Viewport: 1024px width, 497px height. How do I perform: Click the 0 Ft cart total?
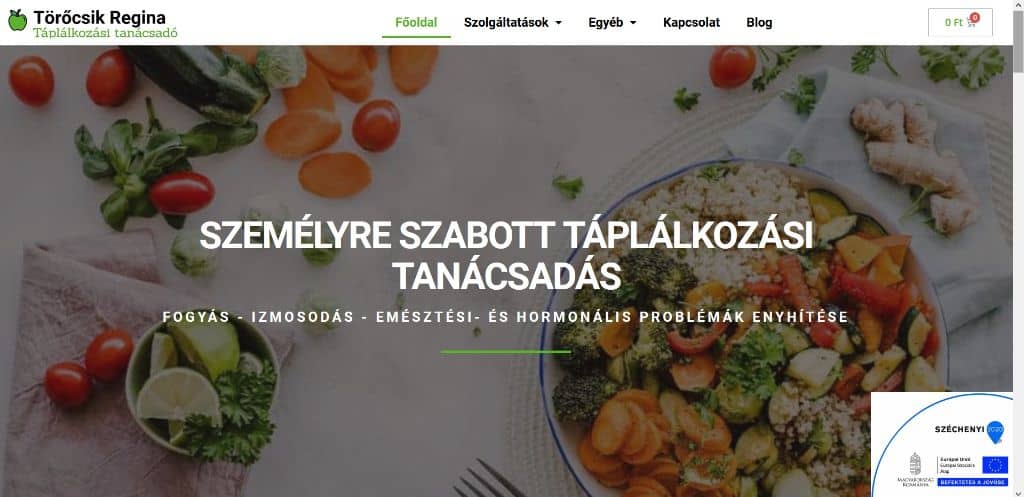pos(953,22)
